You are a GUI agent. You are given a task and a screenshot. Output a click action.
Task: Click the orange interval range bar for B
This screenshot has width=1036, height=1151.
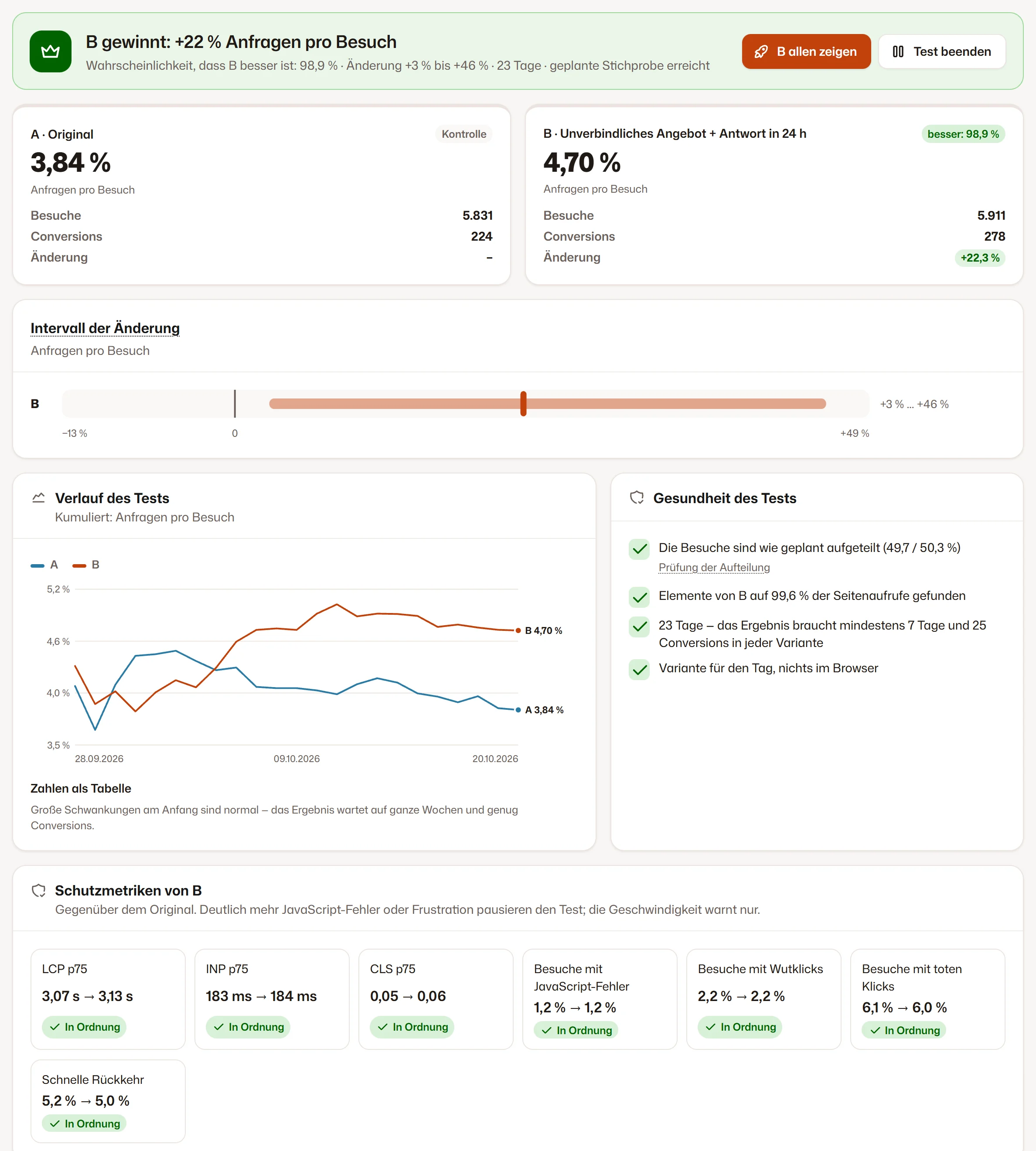pos(548,404)
